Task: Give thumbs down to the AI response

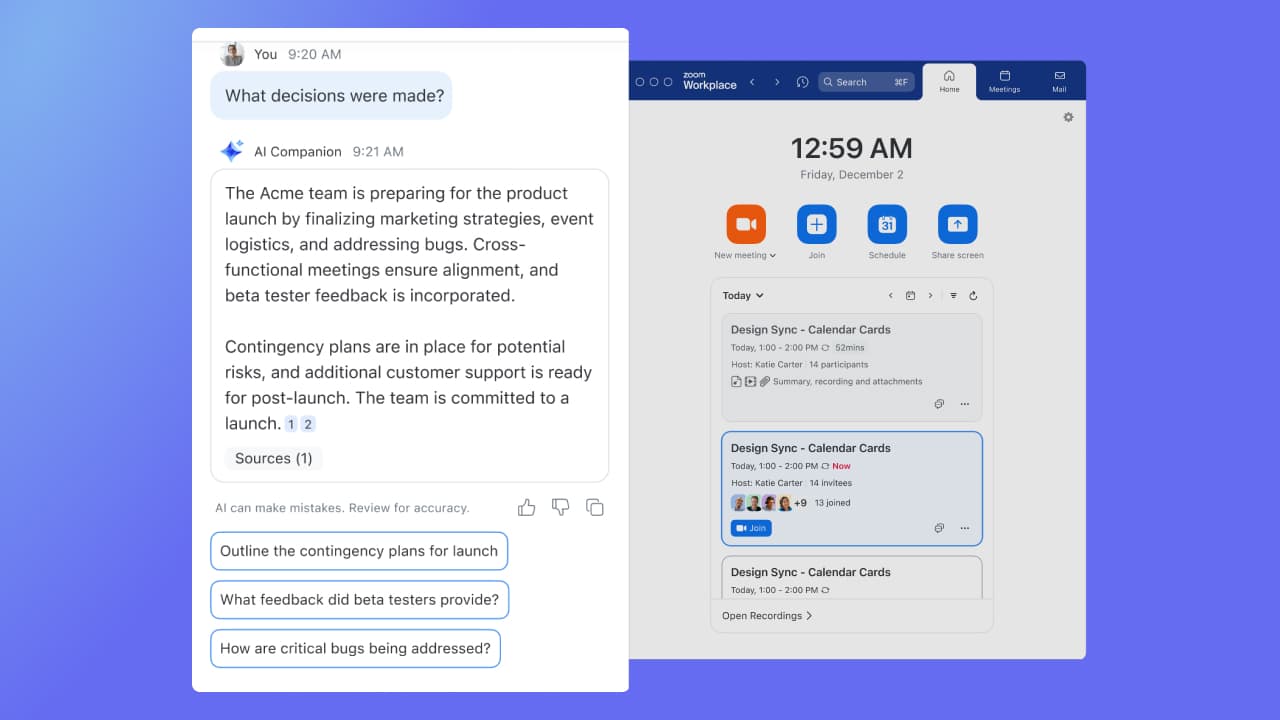Action: [x=560, y=508]
